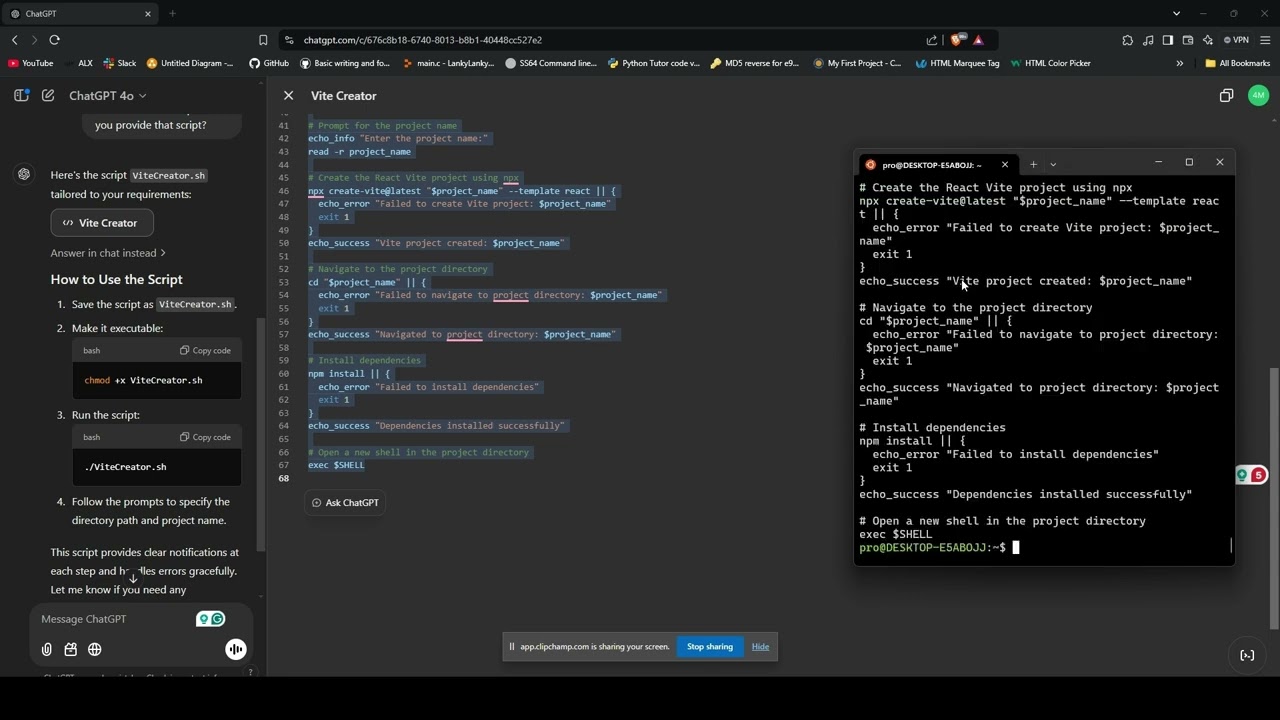This screenshot has width=1280, height=720.
Task: Open the Vite Creator canvas button
Action: 101,223
